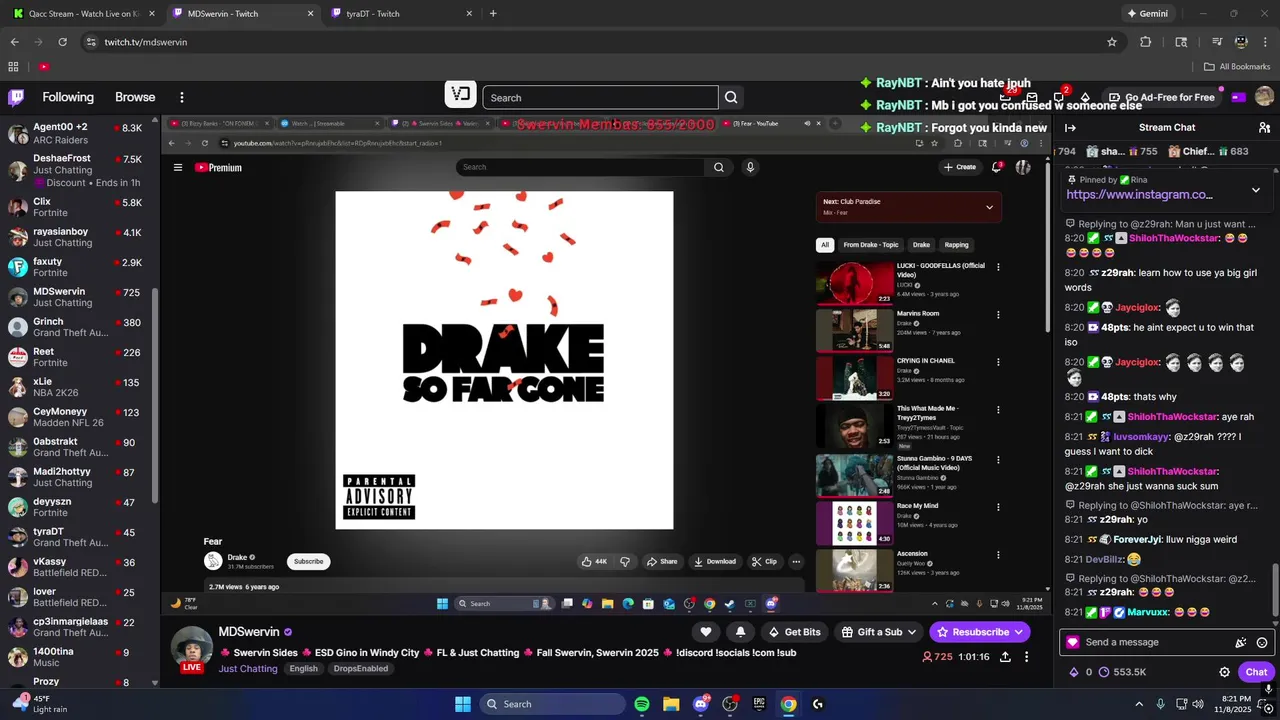Open the Just Chatting category link
Viewport: 1280px width, 720px height.
pyautogui.click(x=248, y=669)
